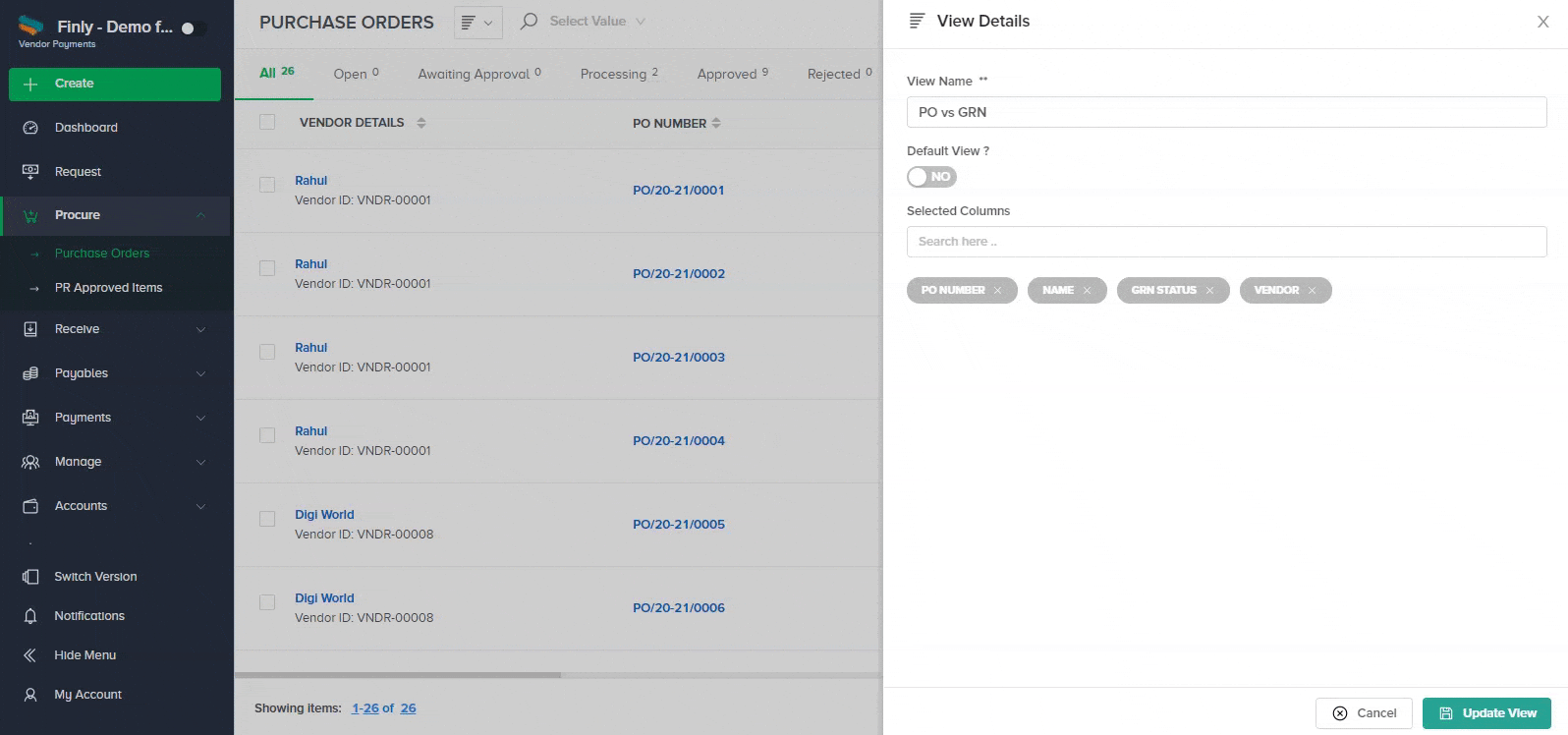Open PO/20-21/0005 link

tap(679, 525)
